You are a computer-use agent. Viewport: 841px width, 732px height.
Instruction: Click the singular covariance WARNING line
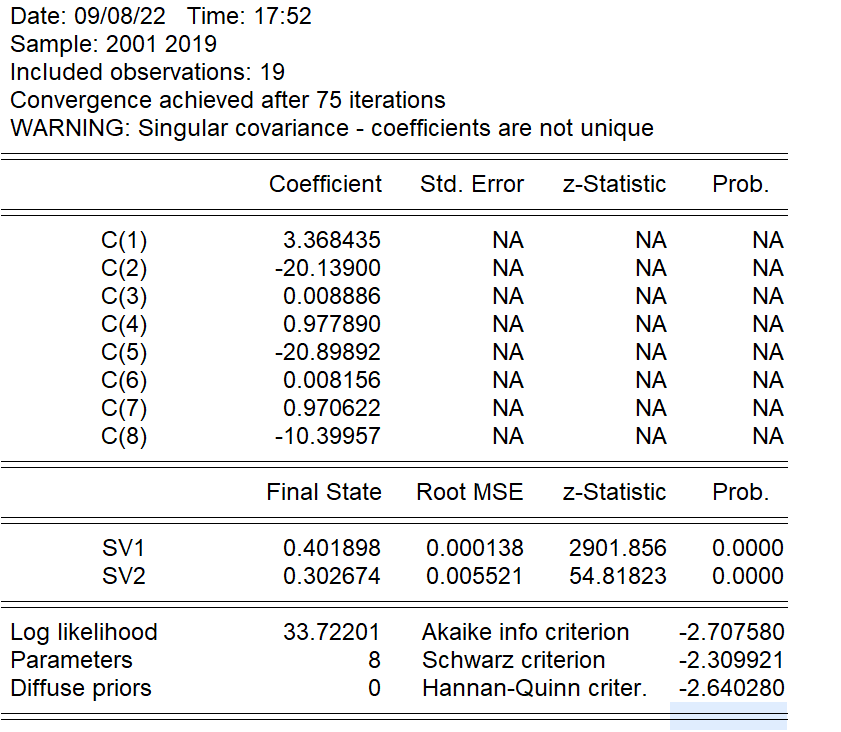[331, 128]
